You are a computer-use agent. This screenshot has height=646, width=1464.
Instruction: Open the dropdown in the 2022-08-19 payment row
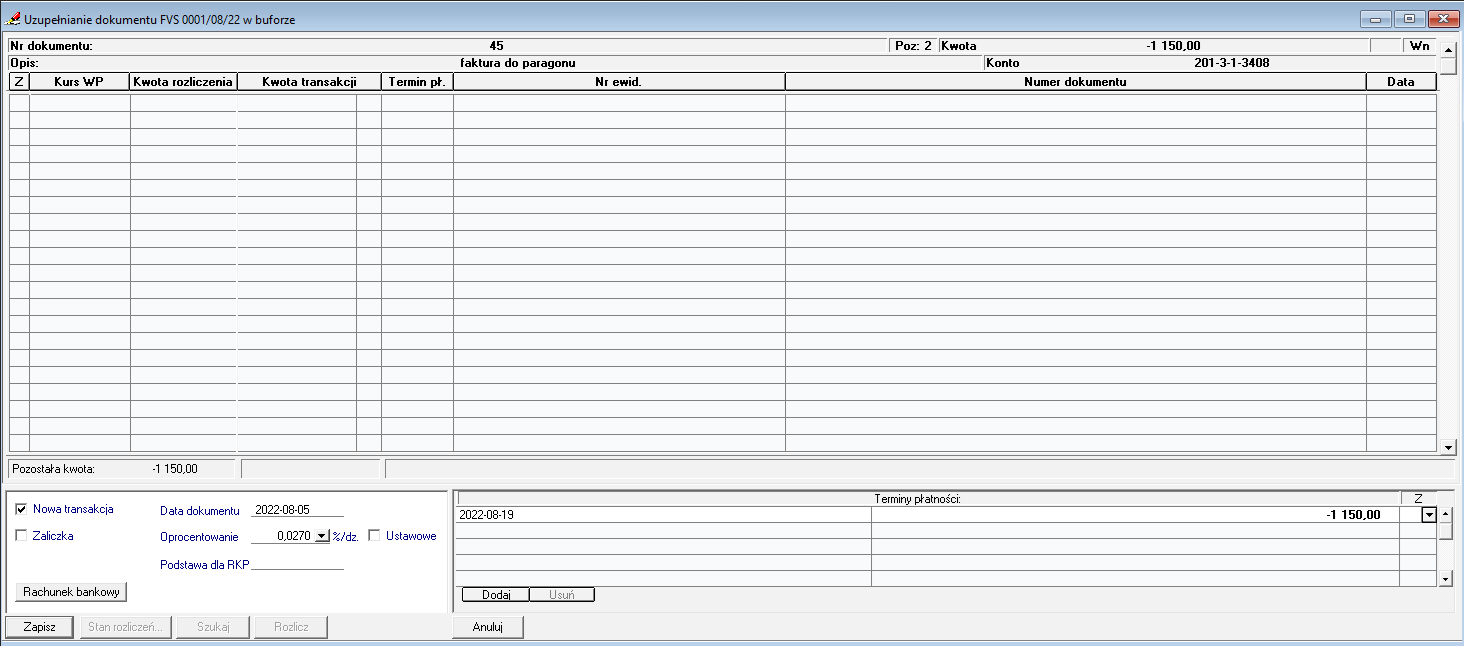point(1429,515)
